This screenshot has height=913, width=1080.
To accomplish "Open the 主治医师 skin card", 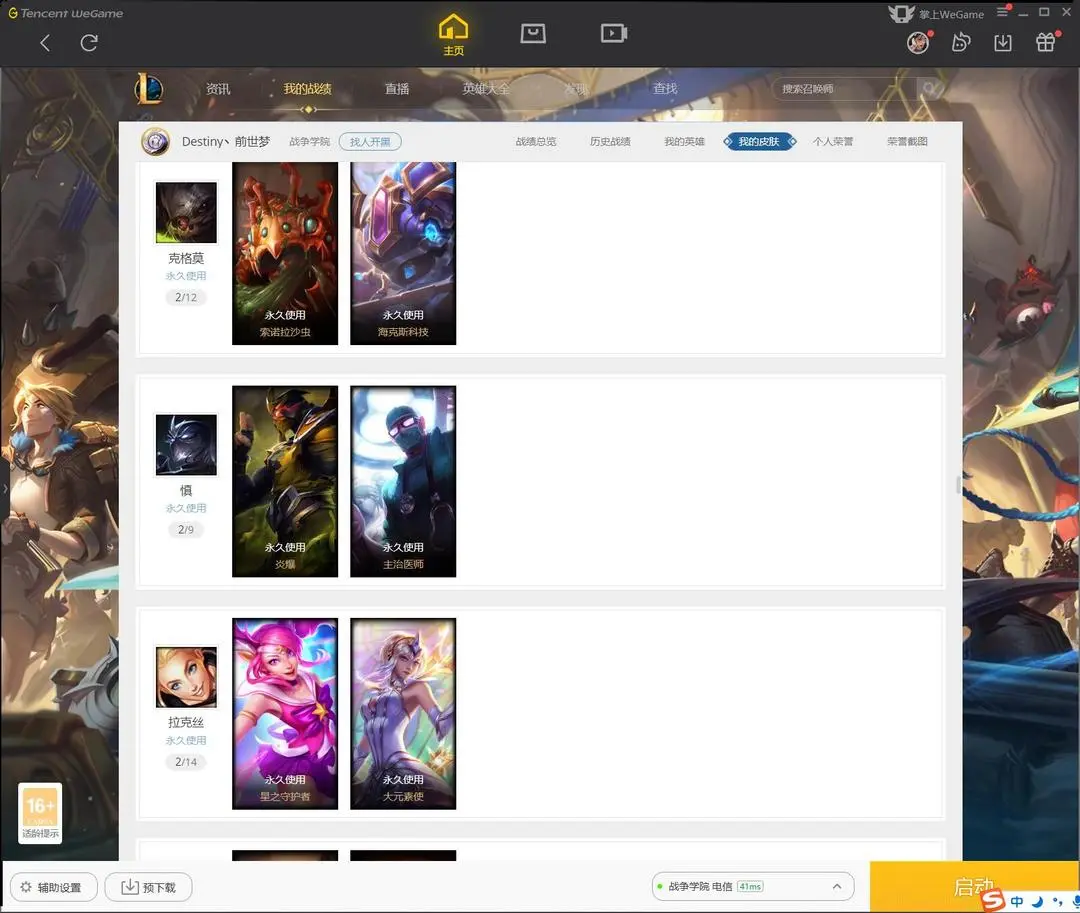I will pyautogui.click(x=403, y=481).
